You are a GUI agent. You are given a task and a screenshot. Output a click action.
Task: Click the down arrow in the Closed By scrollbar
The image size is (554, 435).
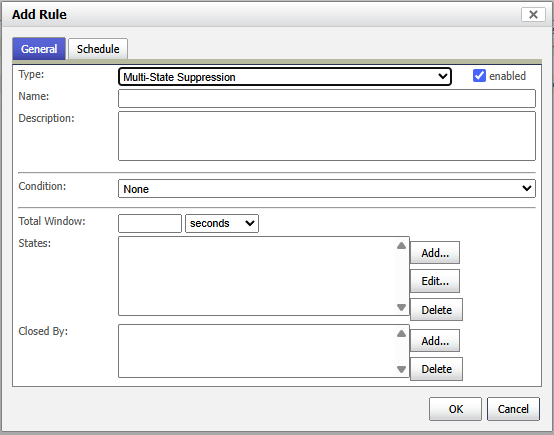(401, 369)
